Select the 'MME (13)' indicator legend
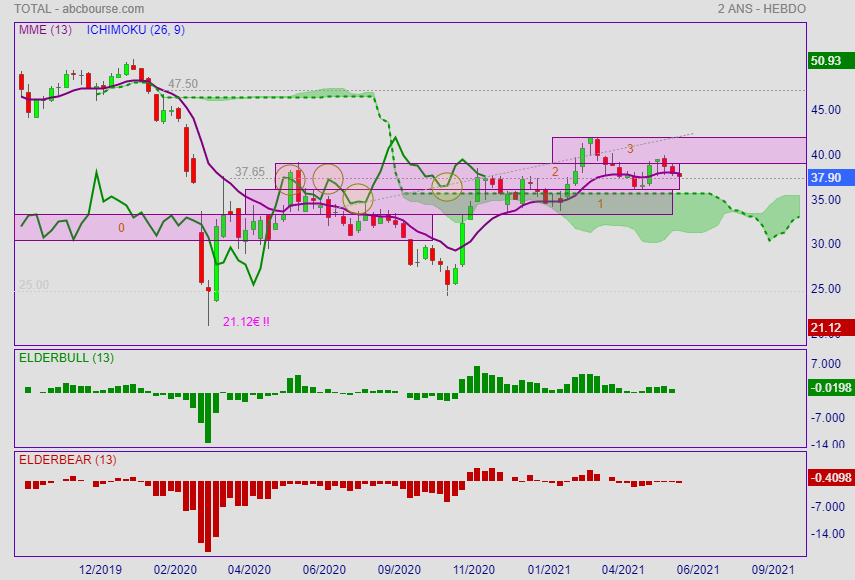 tap(45, 30)
